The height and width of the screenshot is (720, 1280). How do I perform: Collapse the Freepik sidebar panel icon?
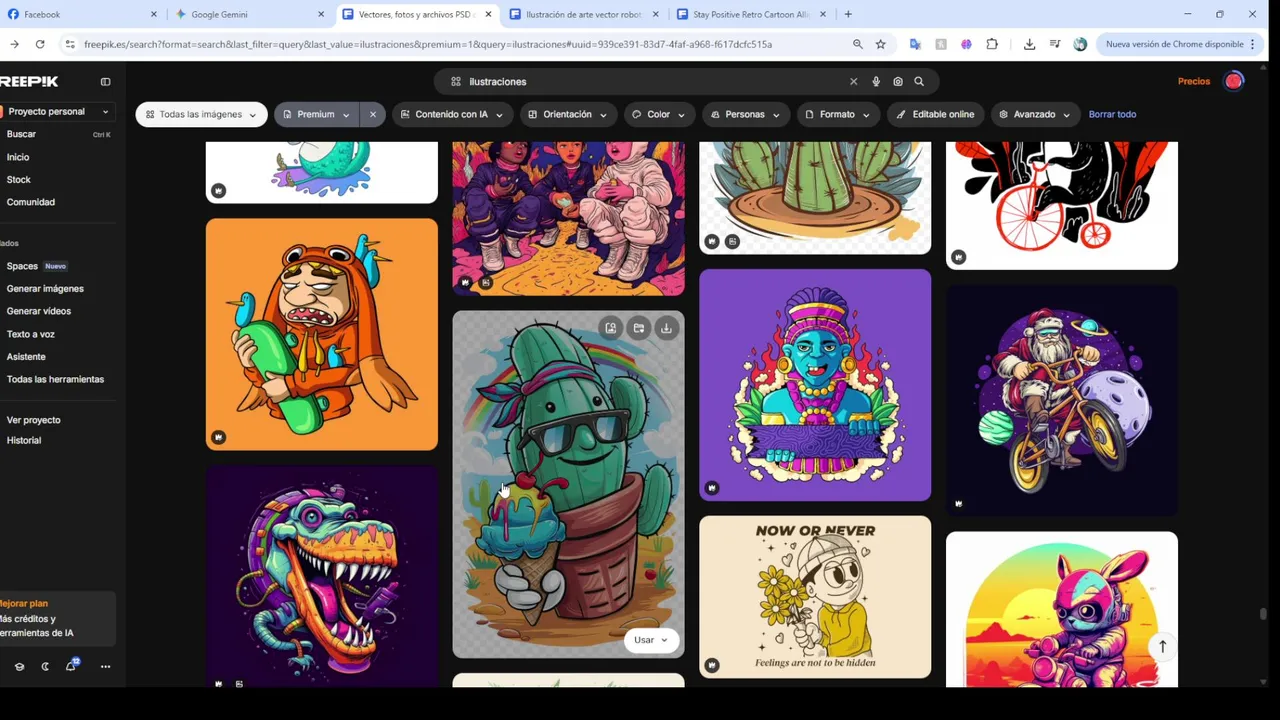point(105,82)
